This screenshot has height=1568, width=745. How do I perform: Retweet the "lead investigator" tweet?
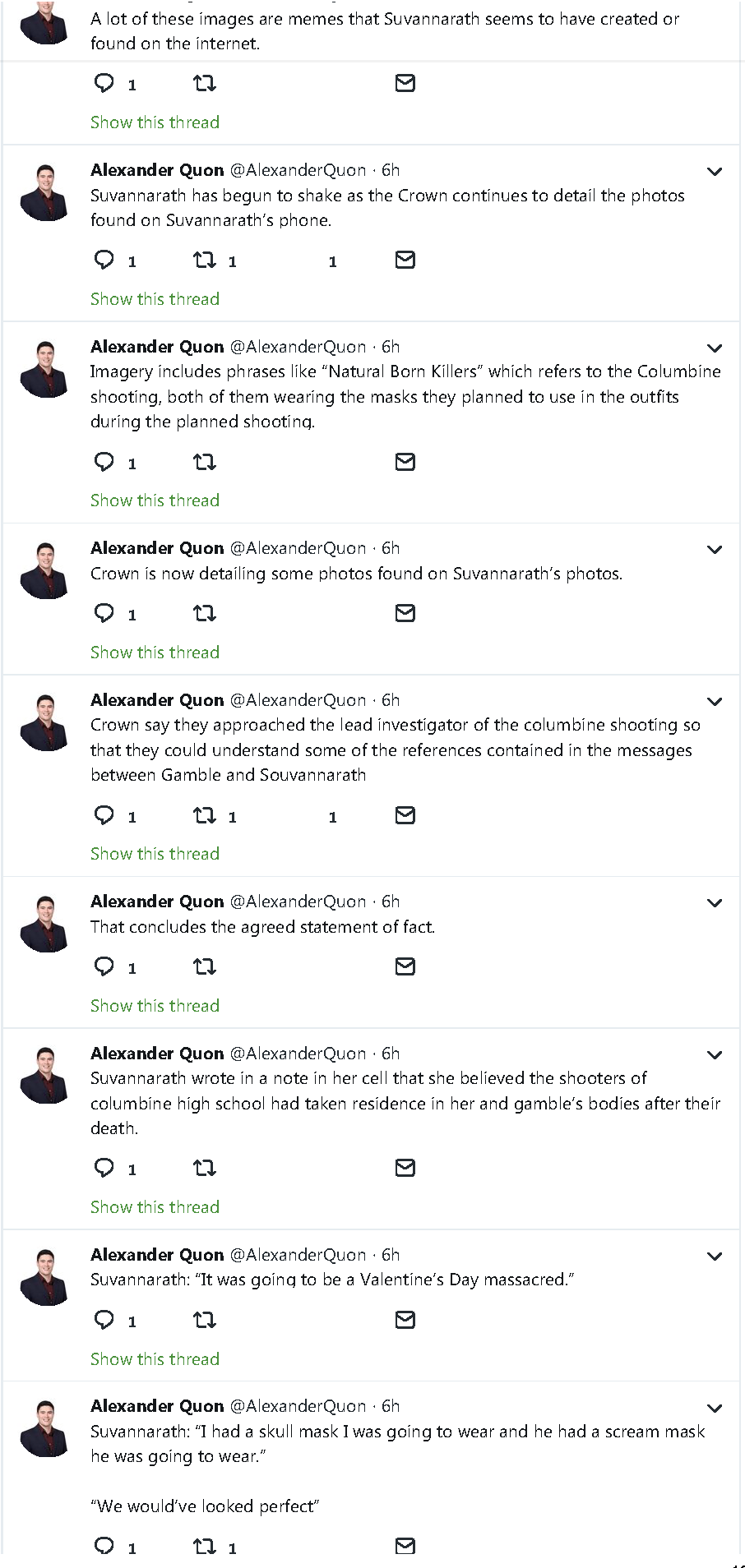pos(204,815)
